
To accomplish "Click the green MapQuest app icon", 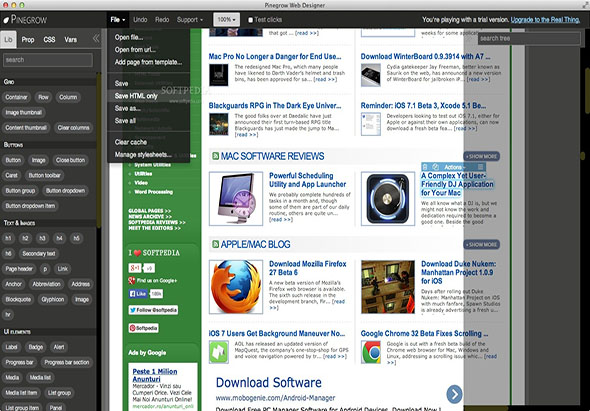I will point(219,352).
